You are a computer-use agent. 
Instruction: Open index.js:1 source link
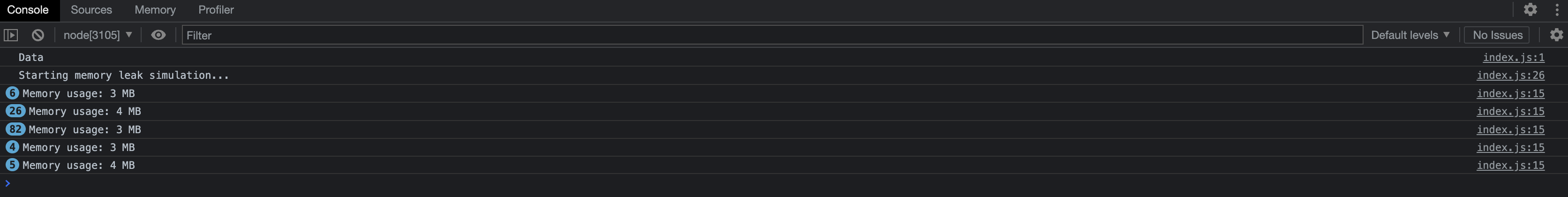tap(1513, 57)
